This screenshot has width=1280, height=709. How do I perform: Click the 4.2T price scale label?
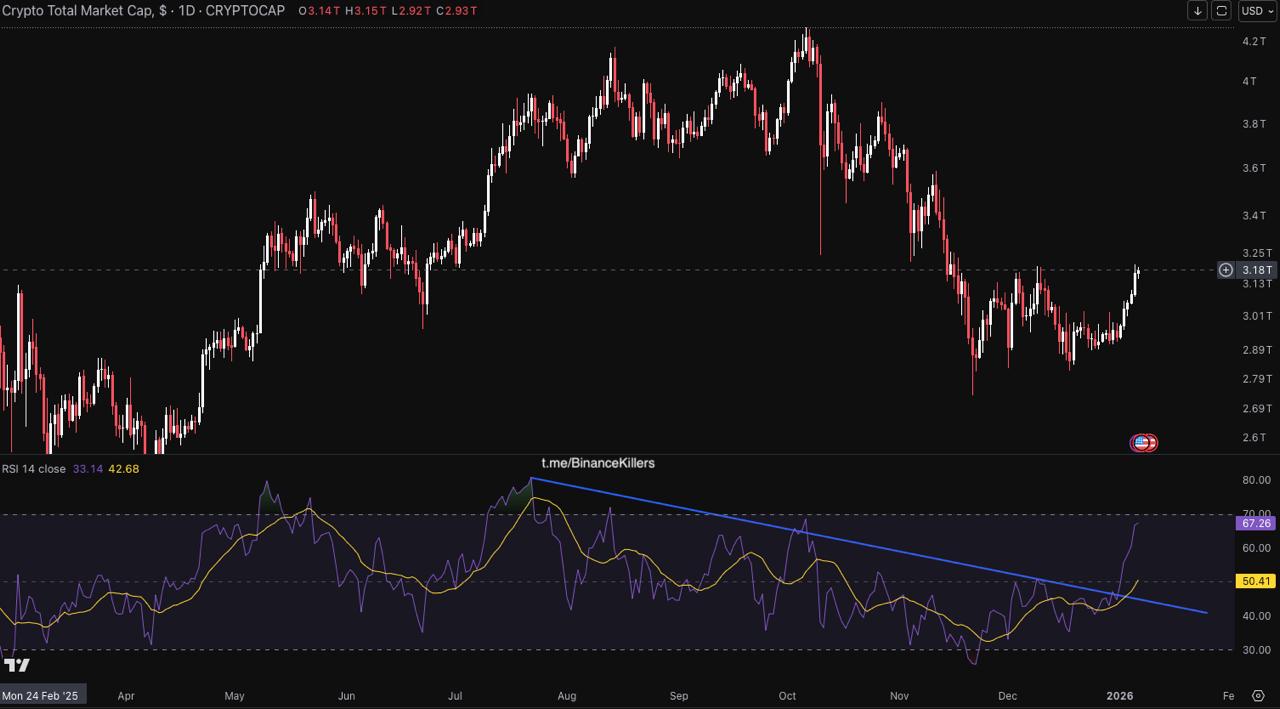coord(1254,42)
